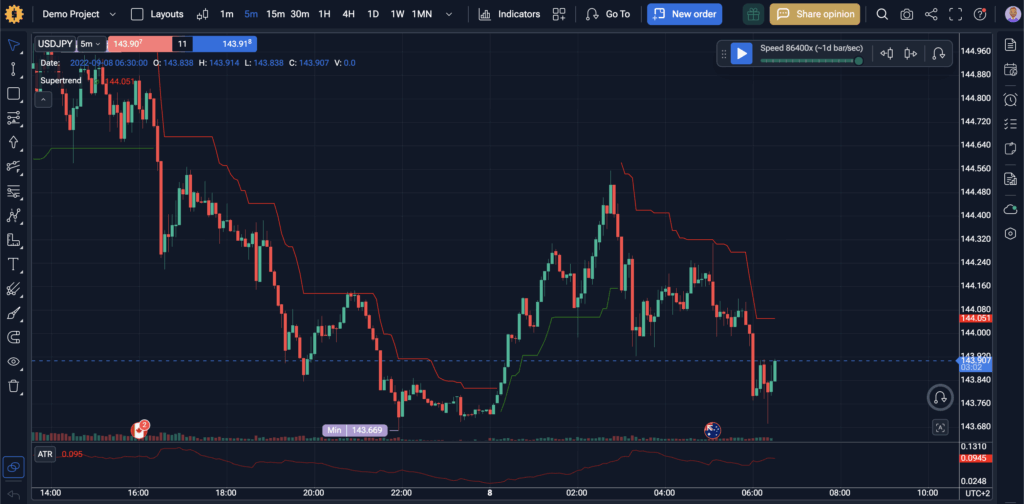Open the Go To date dialog
This screenshot has height=504, width=1024.
608,14
